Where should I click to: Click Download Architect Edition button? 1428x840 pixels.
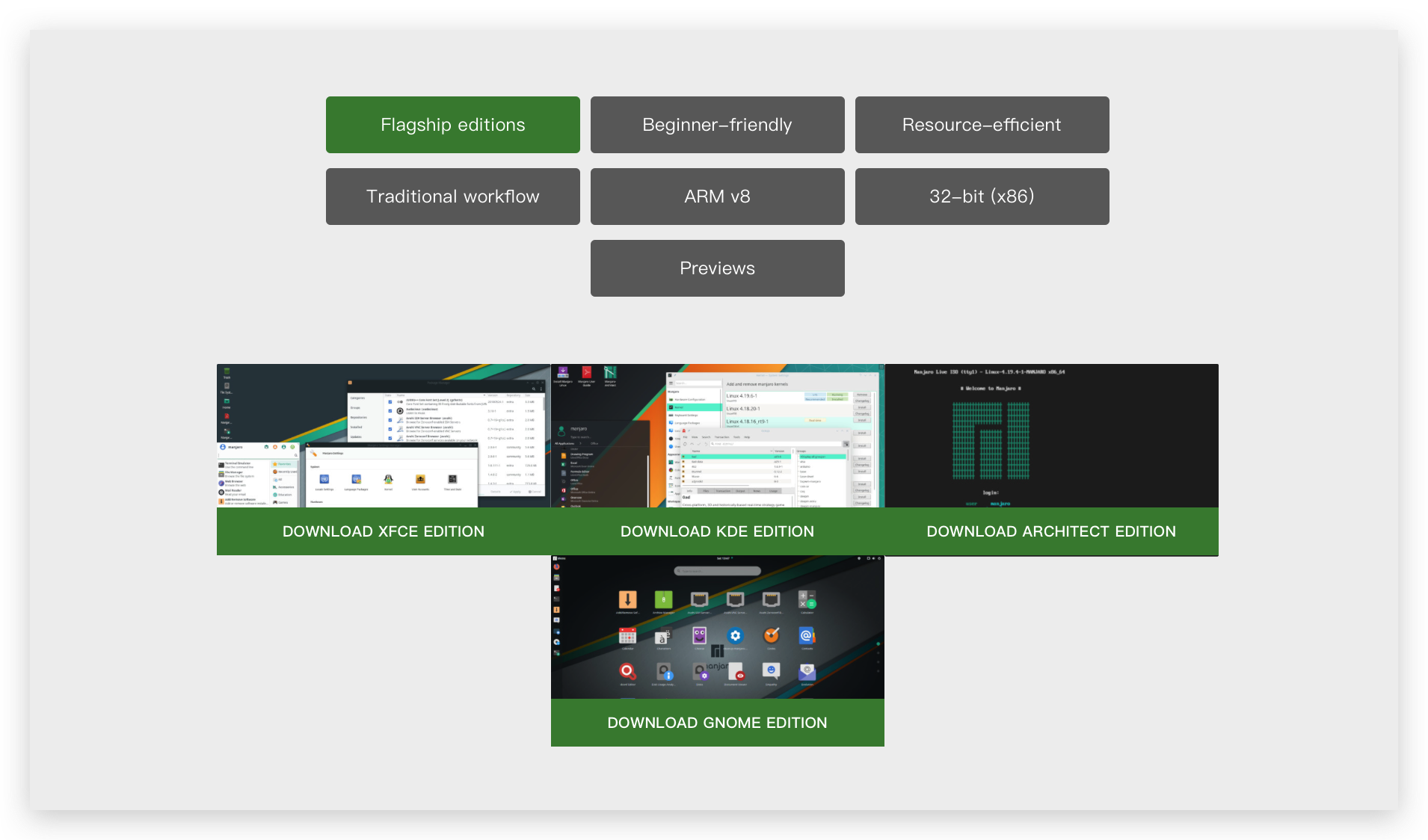pos(1051,531)
